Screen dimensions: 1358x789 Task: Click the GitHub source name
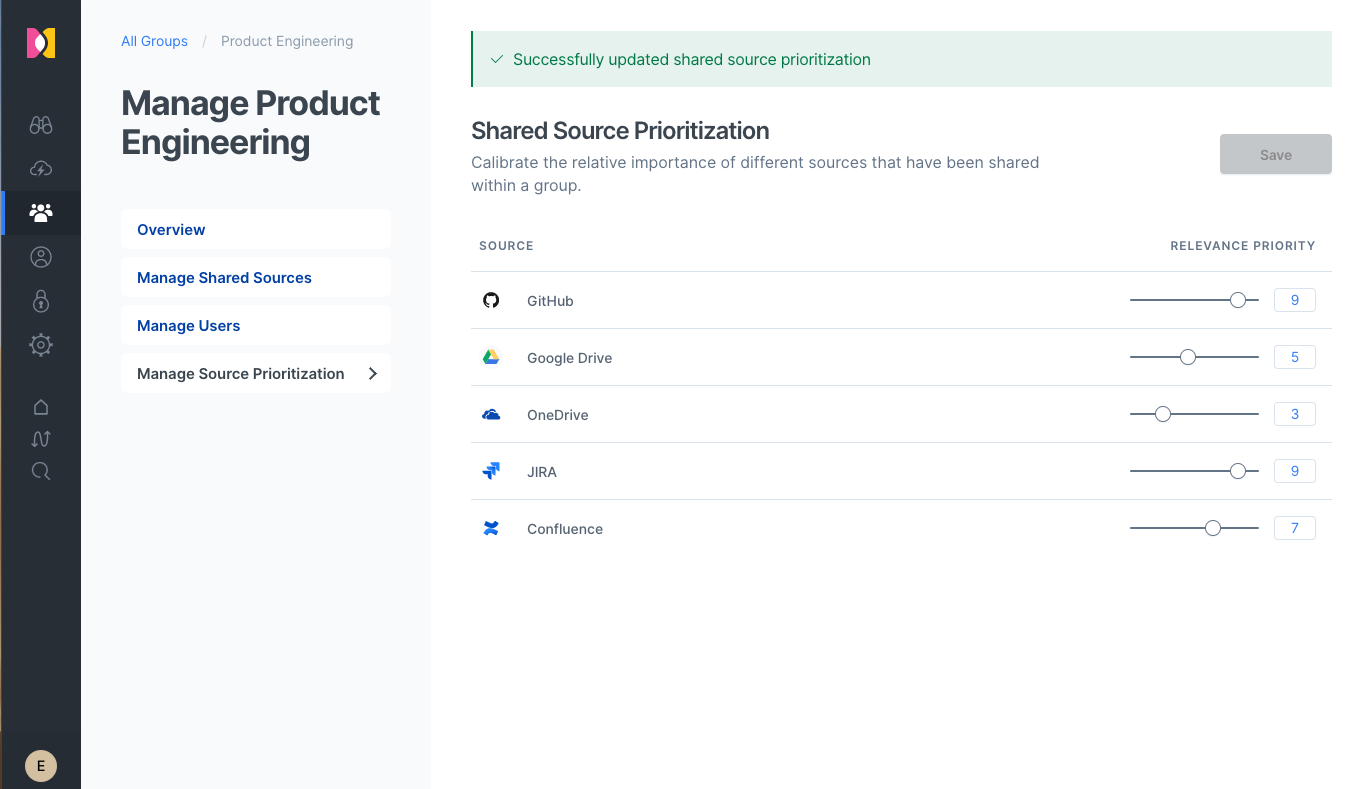[x=550, y=301]
